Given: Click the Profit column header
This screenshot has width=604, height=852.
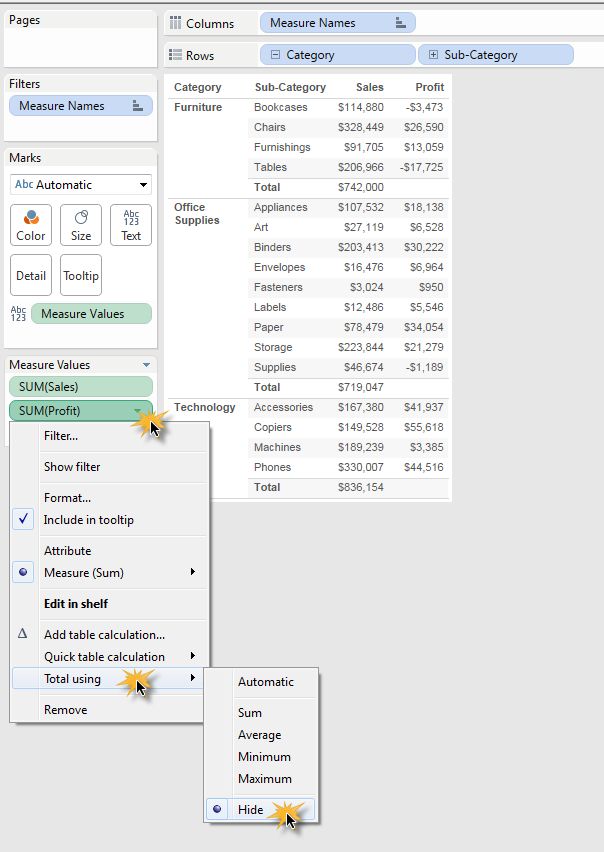Looking at the screenshot, I should pyautogui.click(x=430, y=87).
